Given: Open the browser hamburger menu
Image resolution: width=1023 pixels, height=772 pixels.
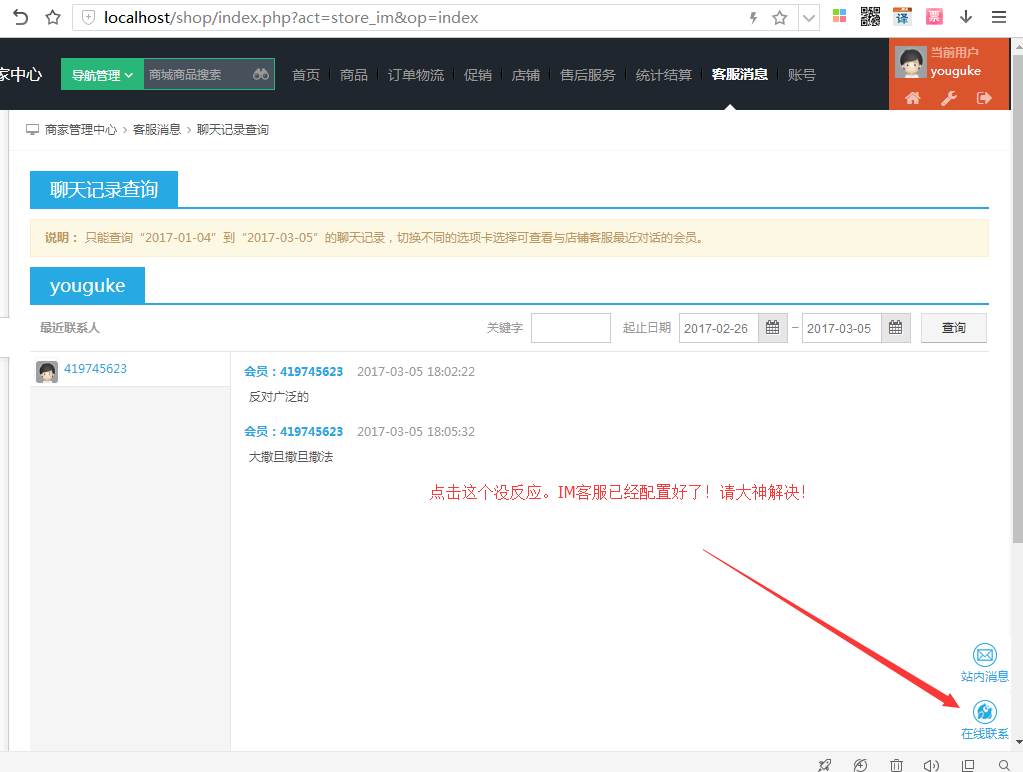Looking at the screenshot, I should click(999, 17).
